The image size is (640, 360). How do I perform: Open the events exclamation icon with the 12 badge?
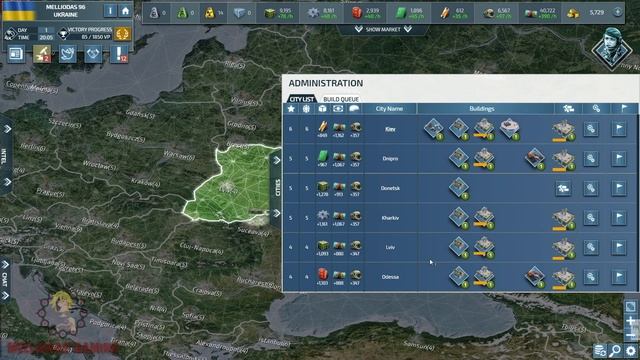(x=119, y=53)
